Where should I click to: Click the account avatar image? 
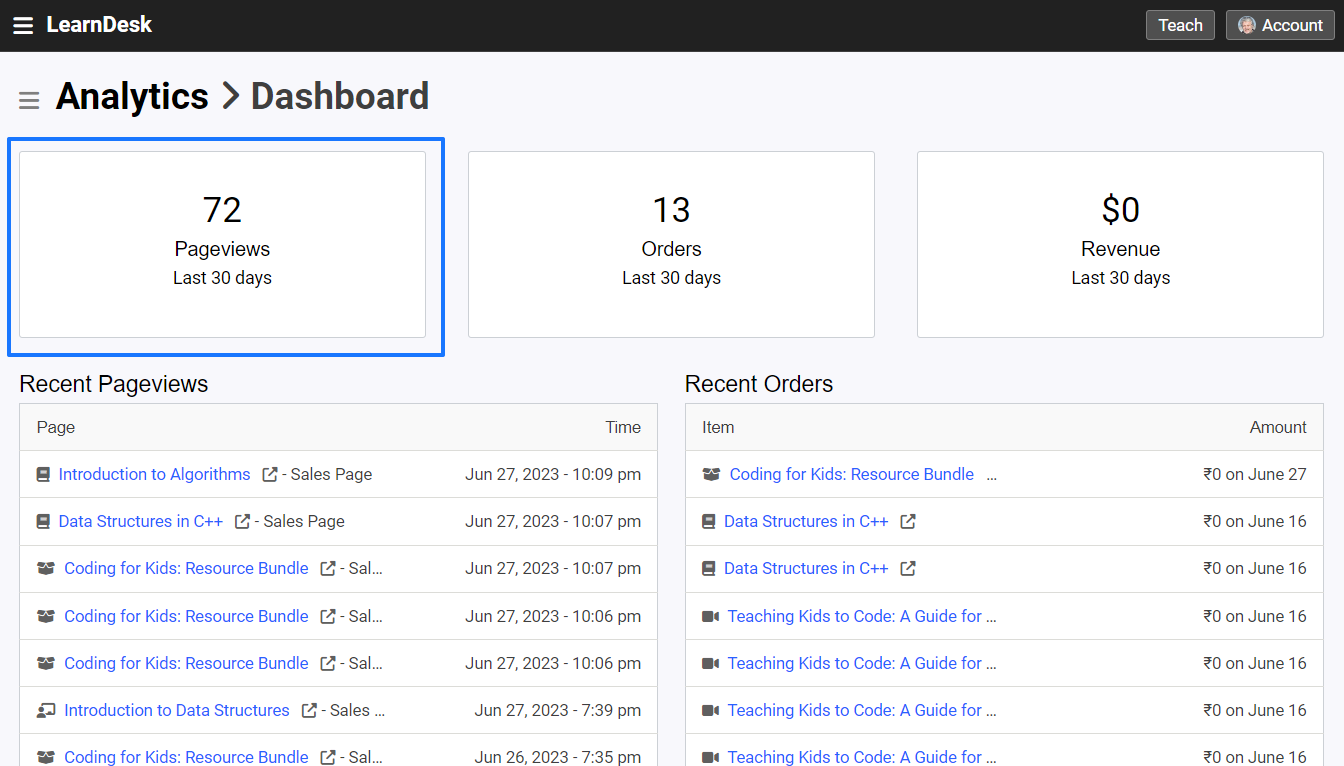click(x=1247, y=25)
